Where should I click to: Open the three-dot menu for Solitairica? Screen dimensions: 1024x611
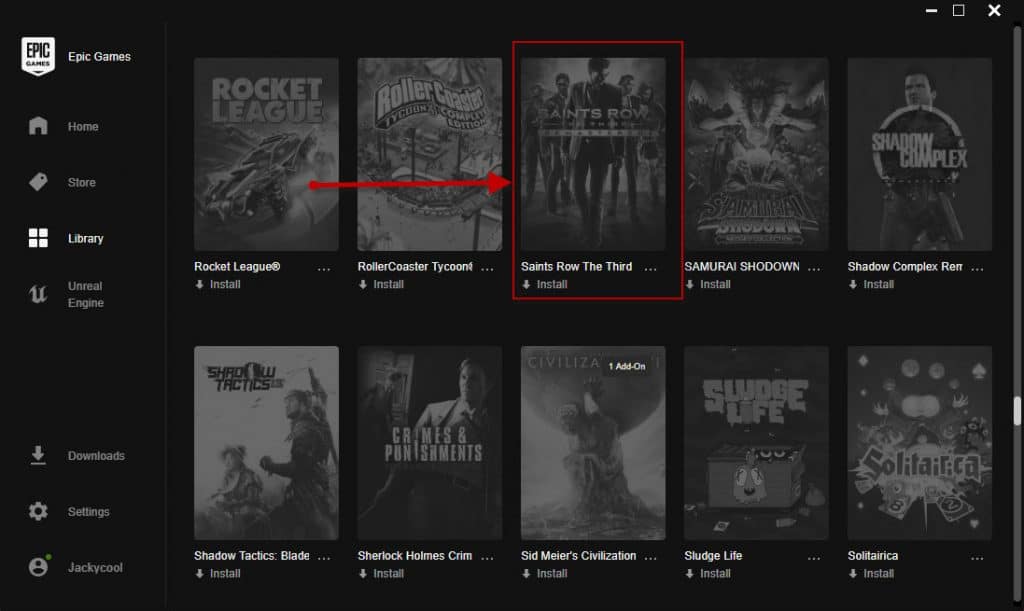click(977, 557)
